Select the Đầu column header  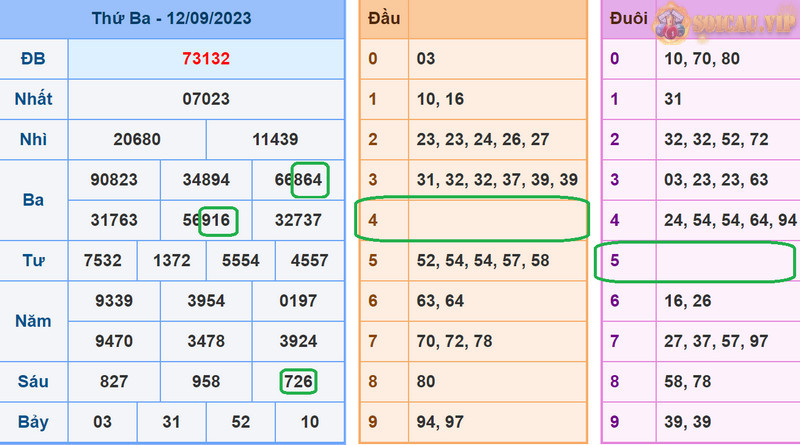380,19
